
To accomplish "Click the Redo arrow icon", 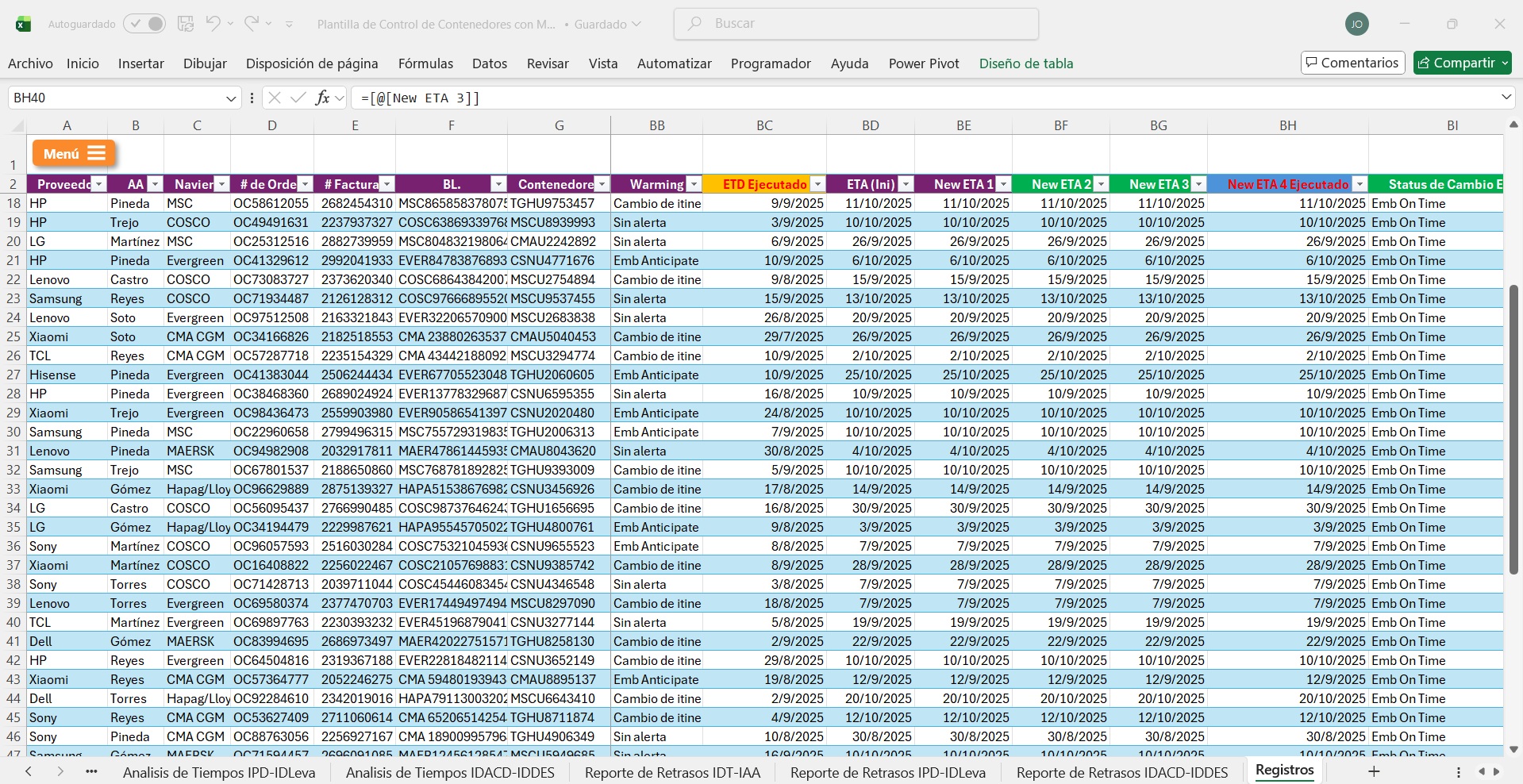I will click(252, 24).
